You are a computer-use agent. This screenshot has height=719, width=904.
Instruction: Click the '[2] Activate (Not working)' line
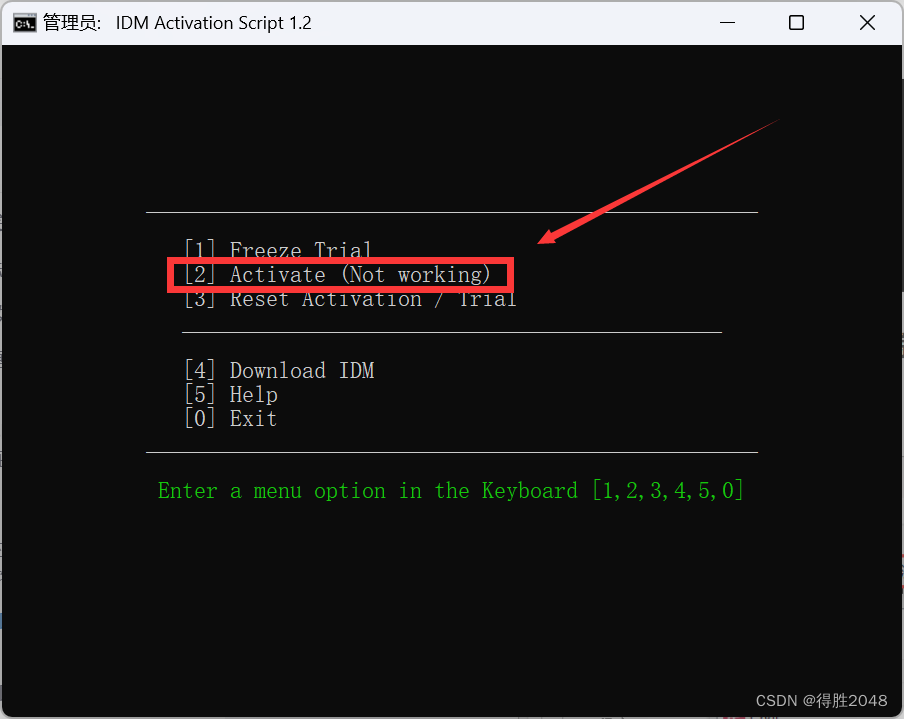[x=337, y=274]
